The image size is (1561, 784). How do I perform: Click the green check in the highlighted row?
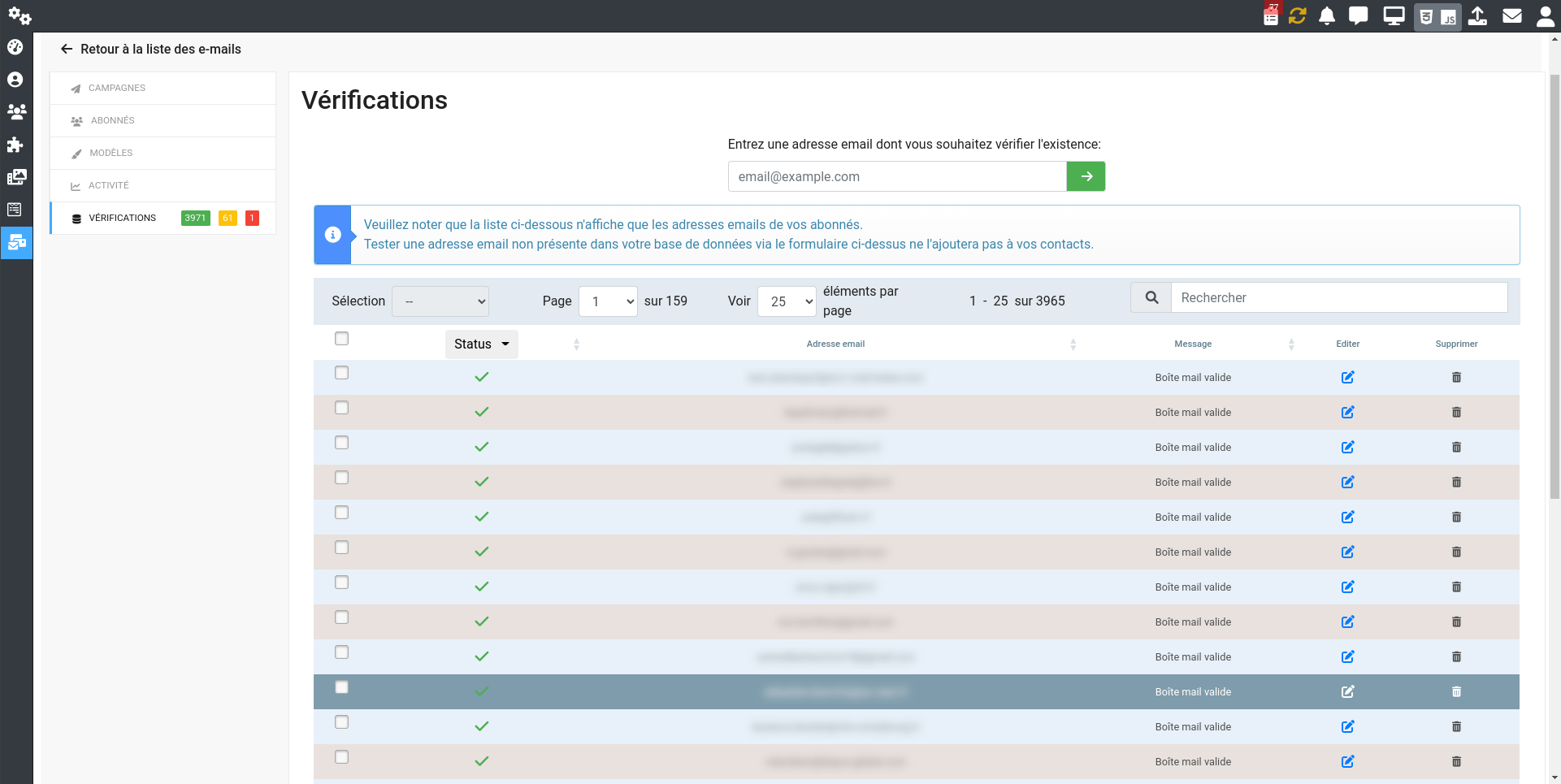(x=482, y=691)
